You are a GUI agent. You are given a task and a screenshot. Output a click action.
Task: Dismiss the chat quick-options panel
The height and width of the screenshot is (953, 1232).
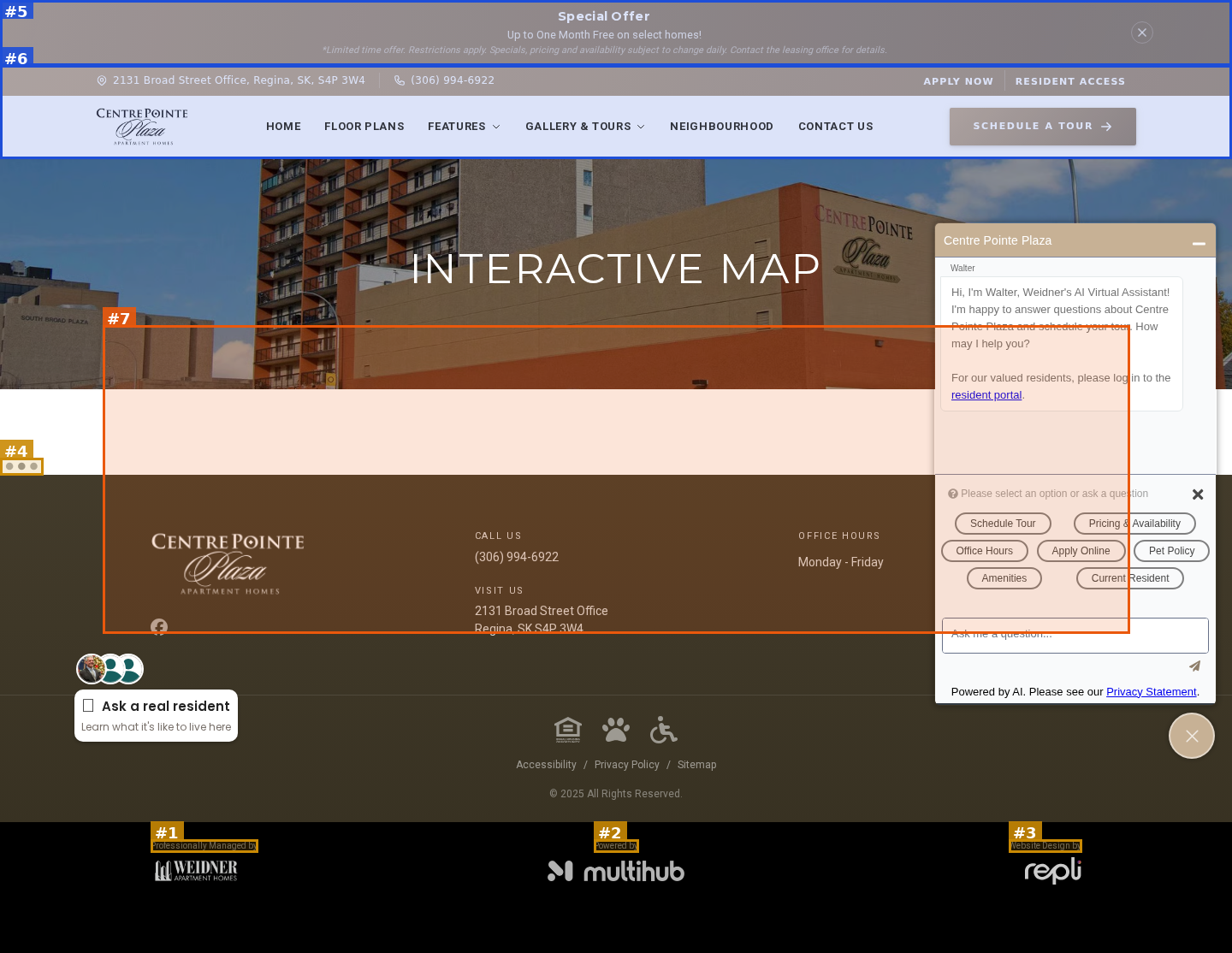(1198, 494)
